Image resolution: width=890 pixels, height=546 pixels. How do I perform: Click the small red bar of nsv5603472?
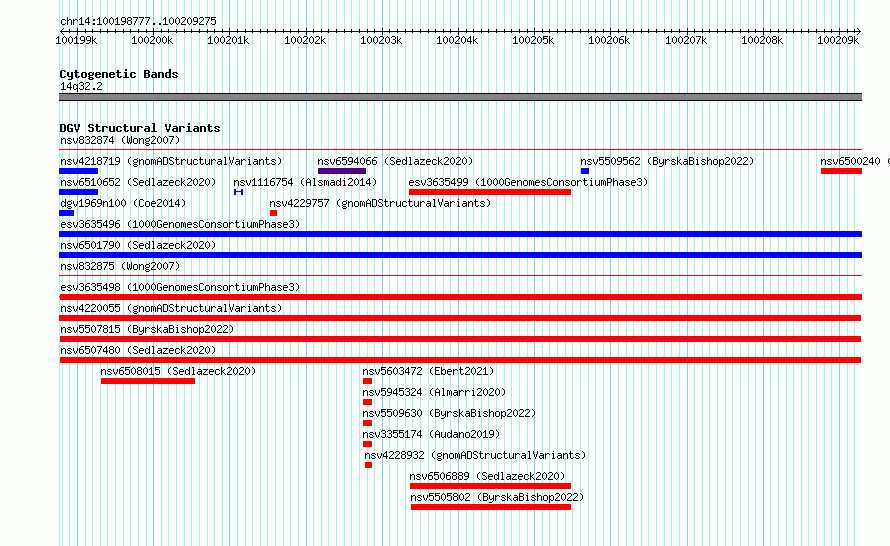pos(367,381)
